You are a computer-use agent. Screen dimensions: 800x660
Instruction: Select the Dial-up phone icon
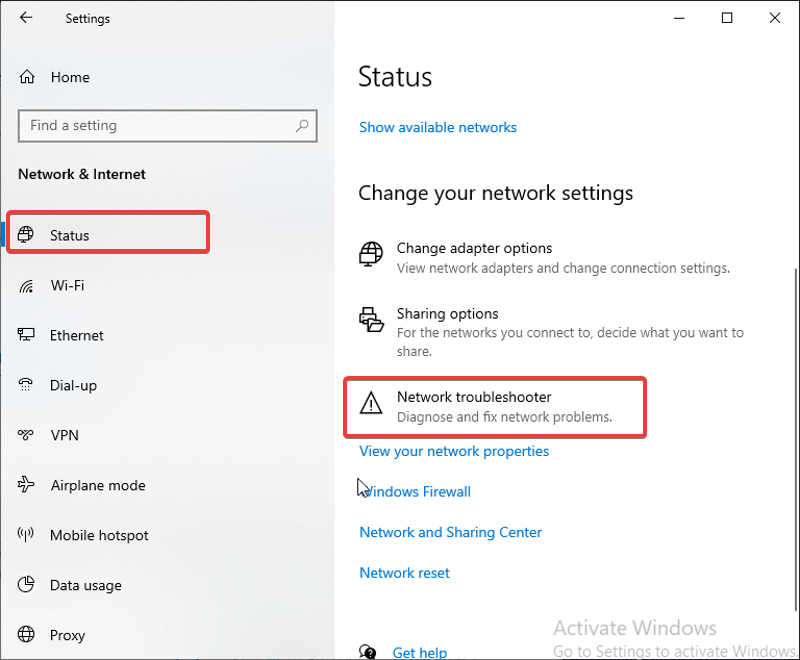click(26, 385)
